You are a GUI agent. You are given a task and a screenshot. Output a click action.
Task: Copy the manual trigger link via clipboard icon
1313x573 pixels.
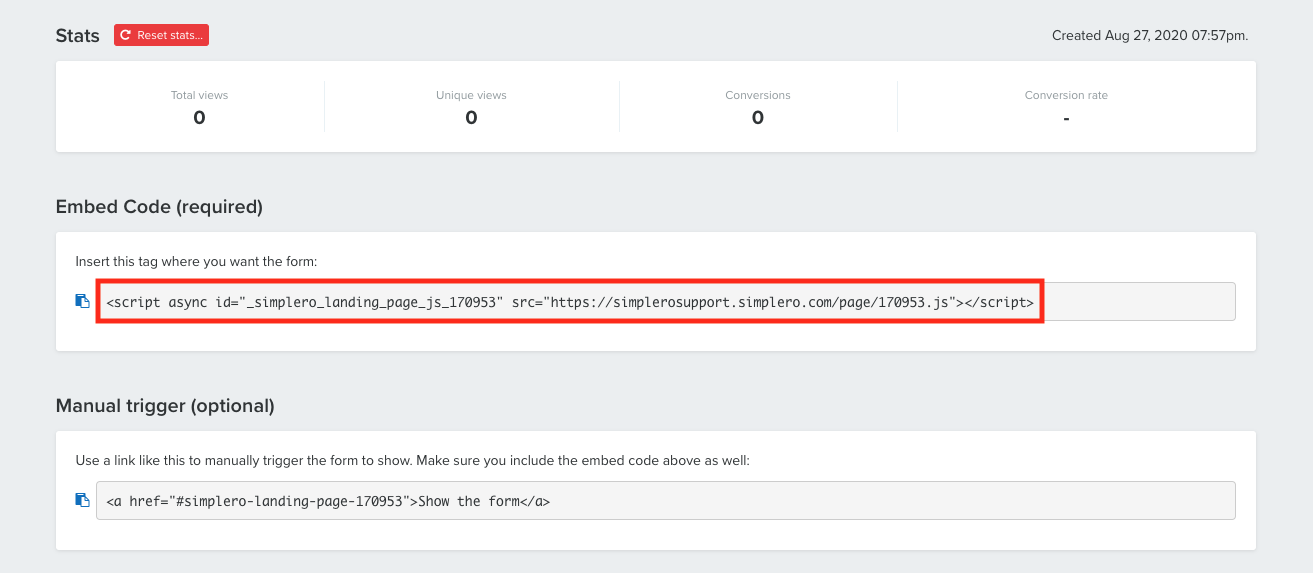click(83, 500)
